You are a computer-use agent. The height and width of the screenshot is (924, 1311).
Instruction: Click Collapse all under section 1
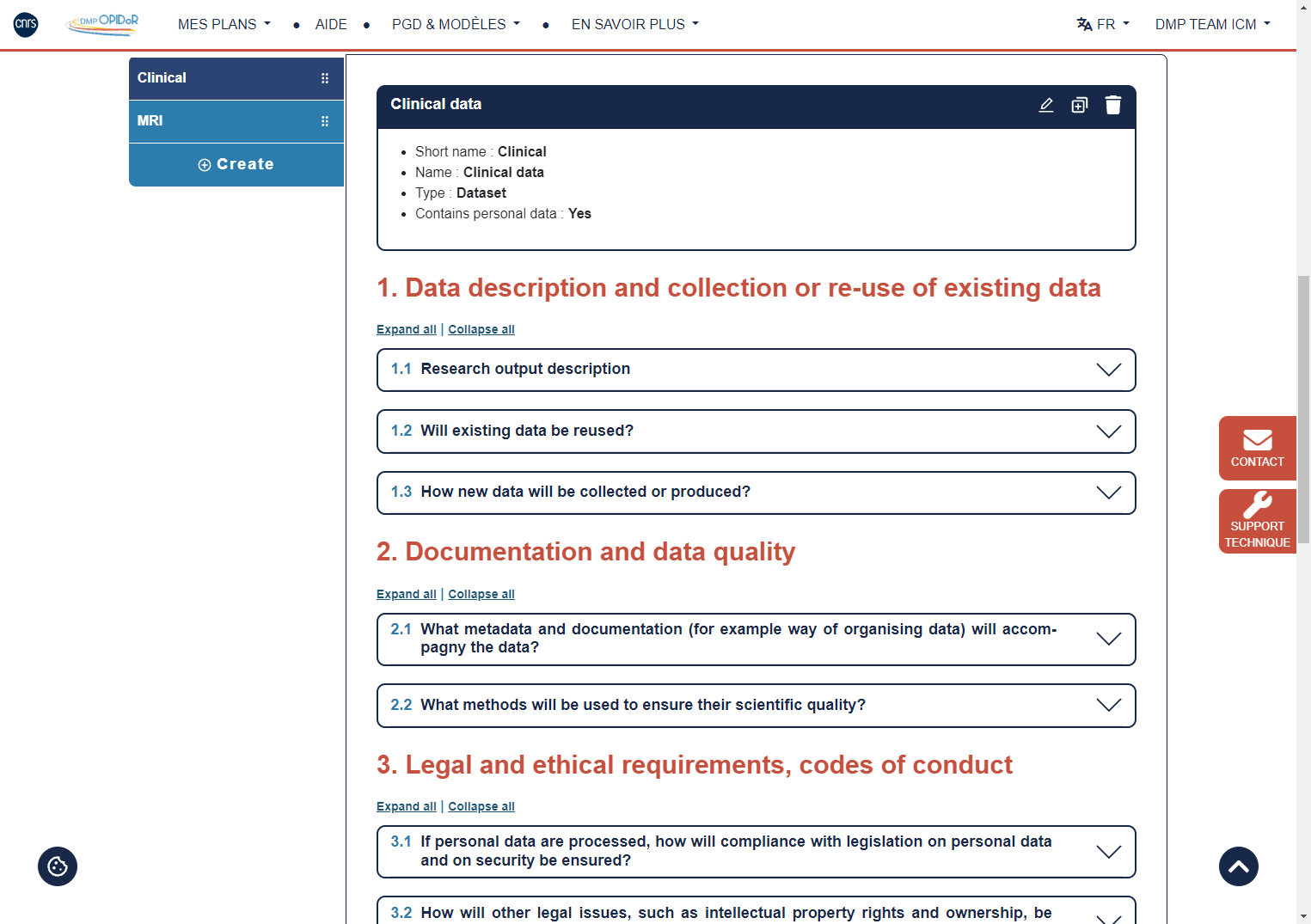pos(481,329)
